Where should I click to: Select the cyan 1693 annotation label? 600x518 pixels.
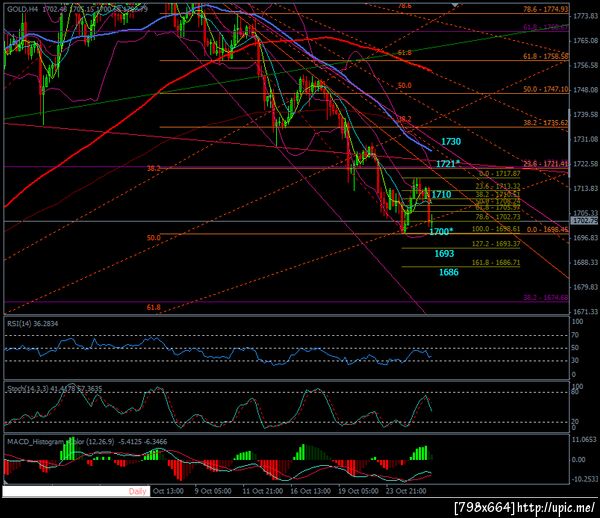click(444, 253)
